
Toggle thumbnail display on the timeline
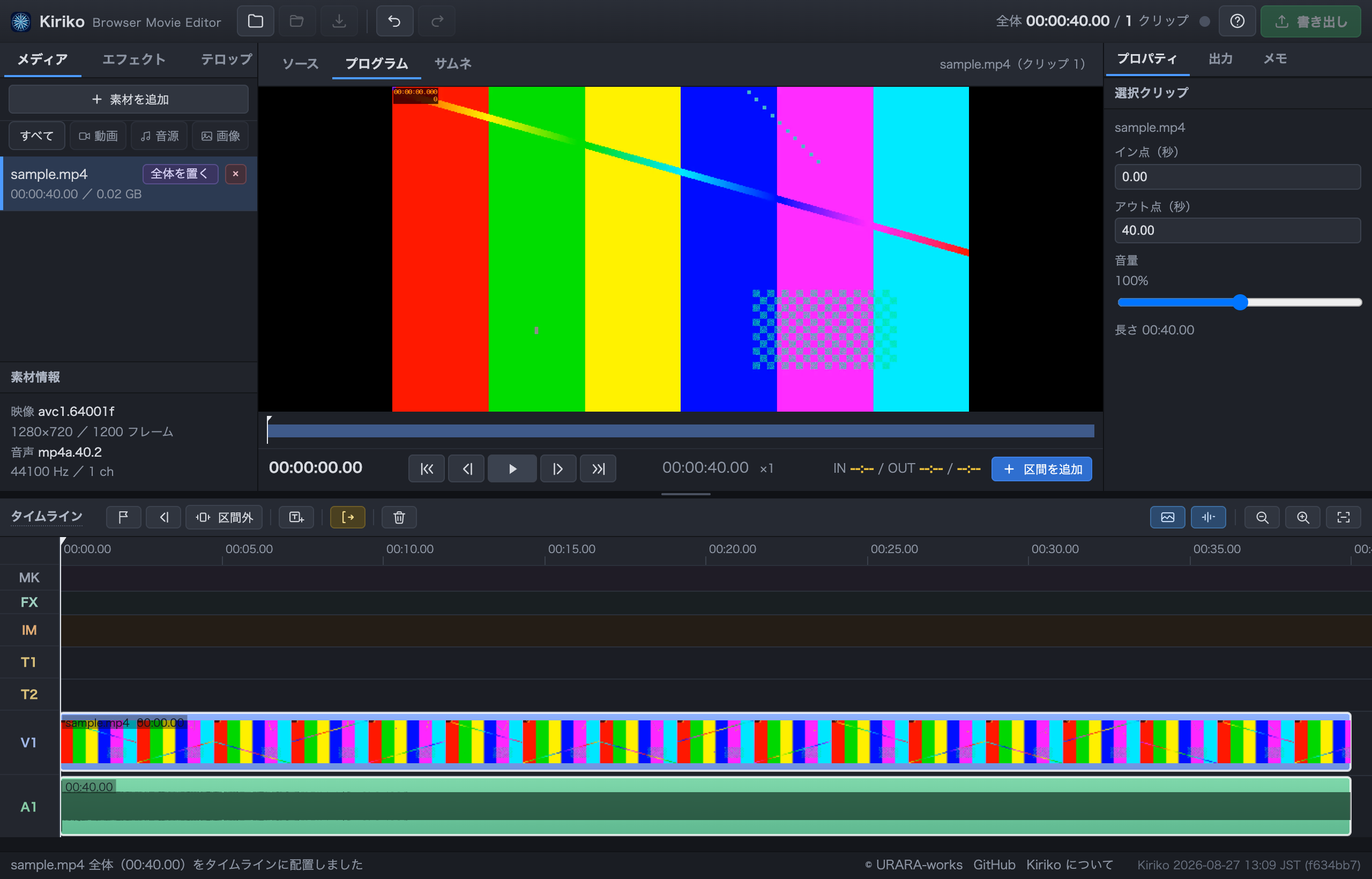pyautogui.click(x=1167, y=517)
